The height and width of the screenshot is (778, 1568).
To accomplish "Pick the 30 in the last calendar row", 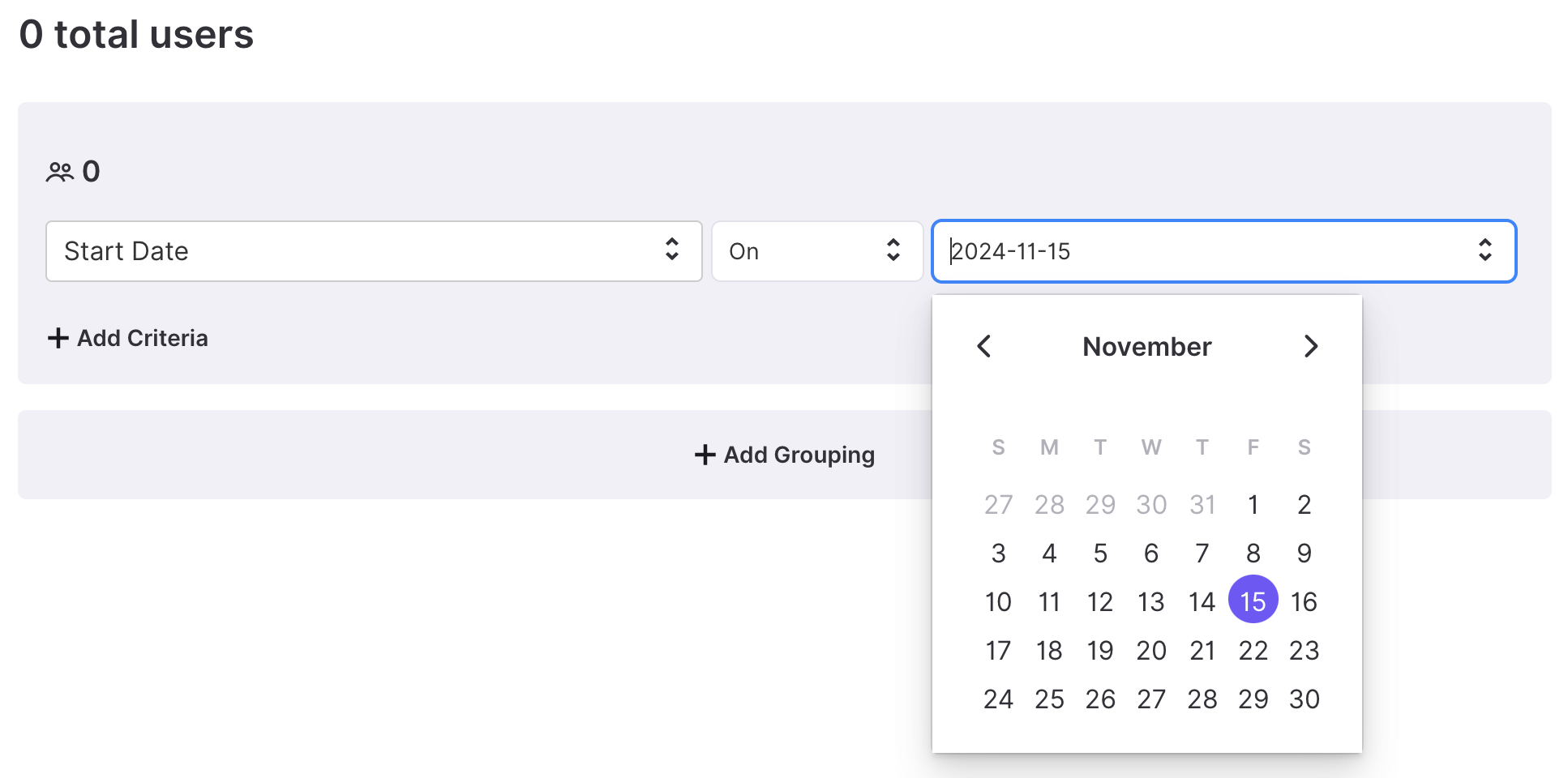I will tap(1305, 699).
